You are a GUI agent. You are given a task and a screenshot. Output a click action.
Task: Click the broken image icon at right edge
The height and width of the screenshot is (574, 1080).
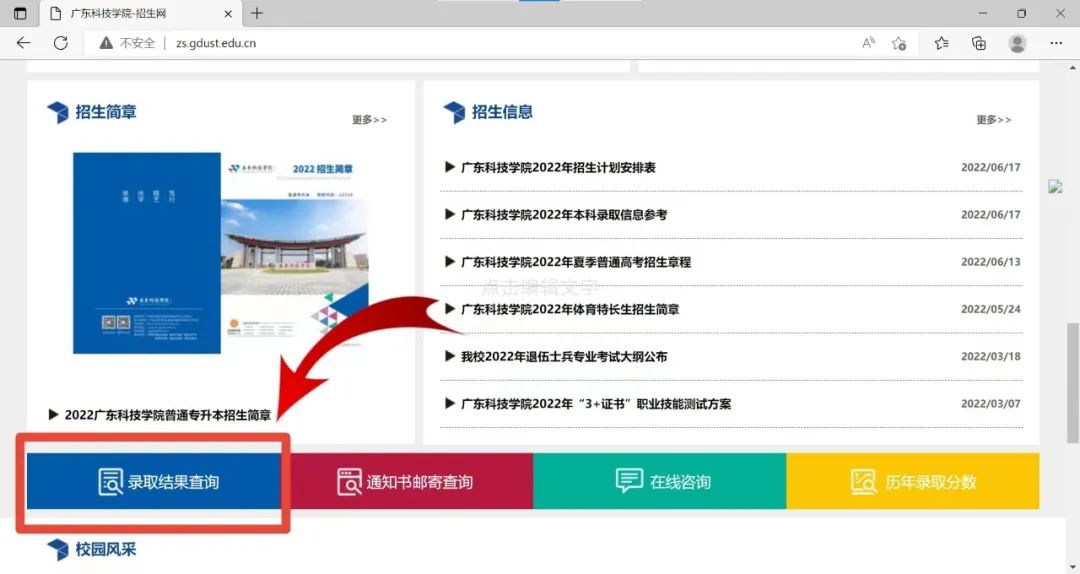pyautogui.click(x=1055, y=186)
